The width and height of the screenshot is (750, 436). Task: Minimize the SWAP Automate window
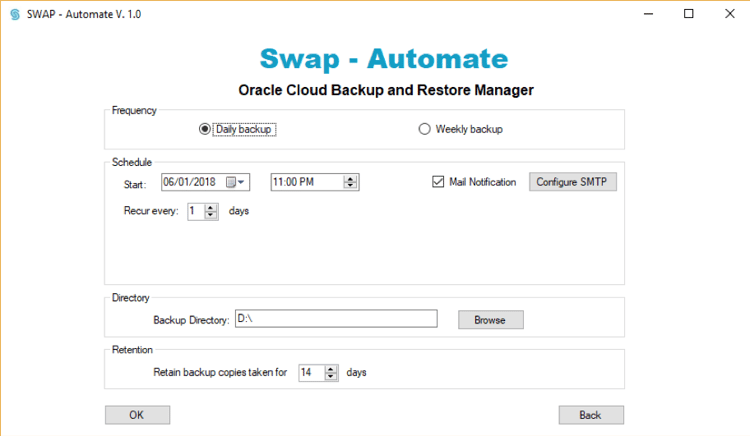(648, 14)
